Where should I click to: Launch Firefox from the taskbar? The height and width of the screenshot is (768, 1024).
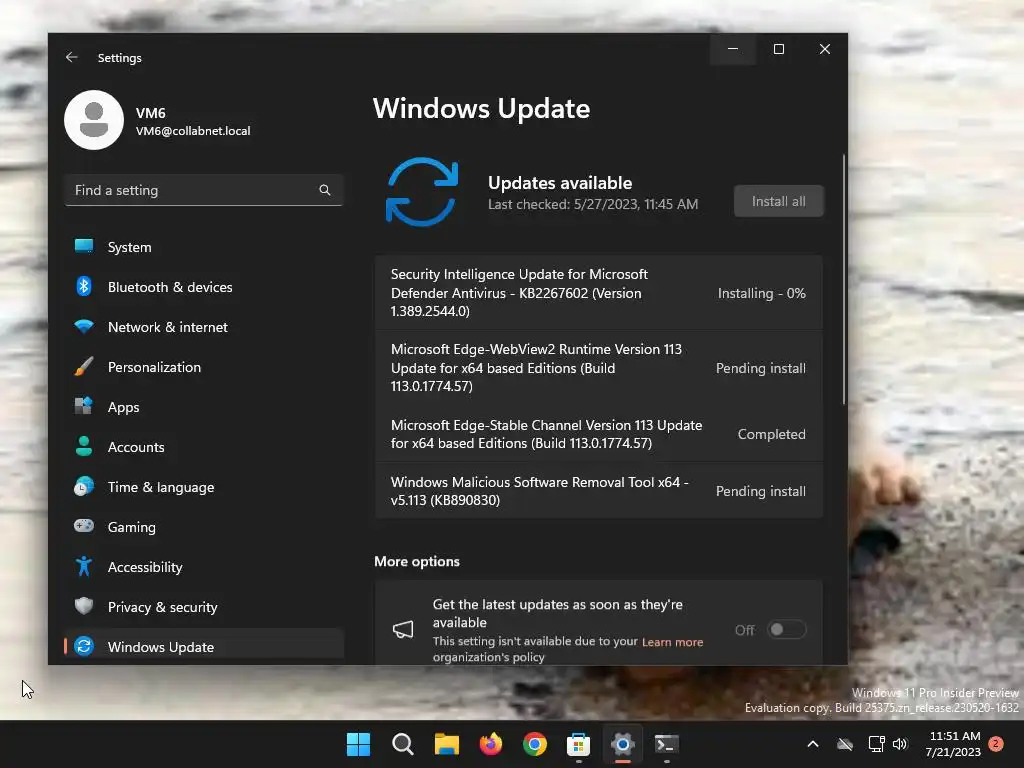tap(490, 744)
